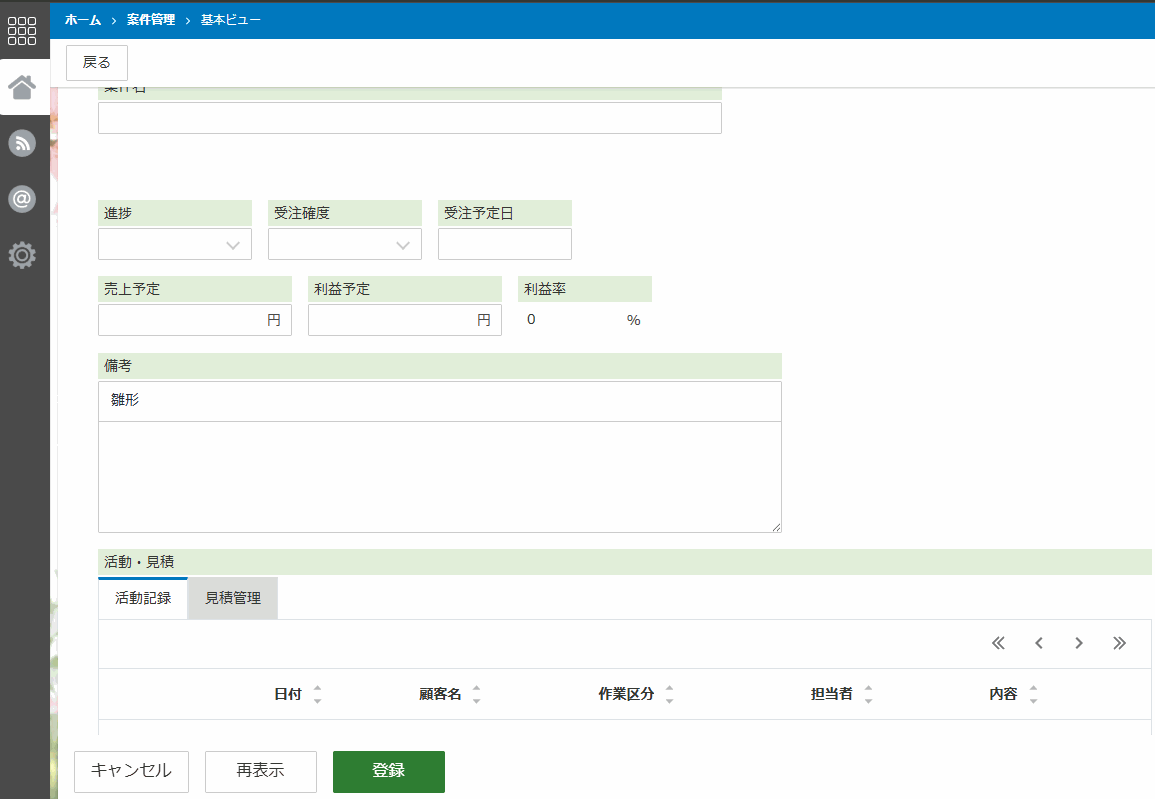1155x799 pixels.
Task: Go to next page arrow
Action: click(x=1078, y=643)
